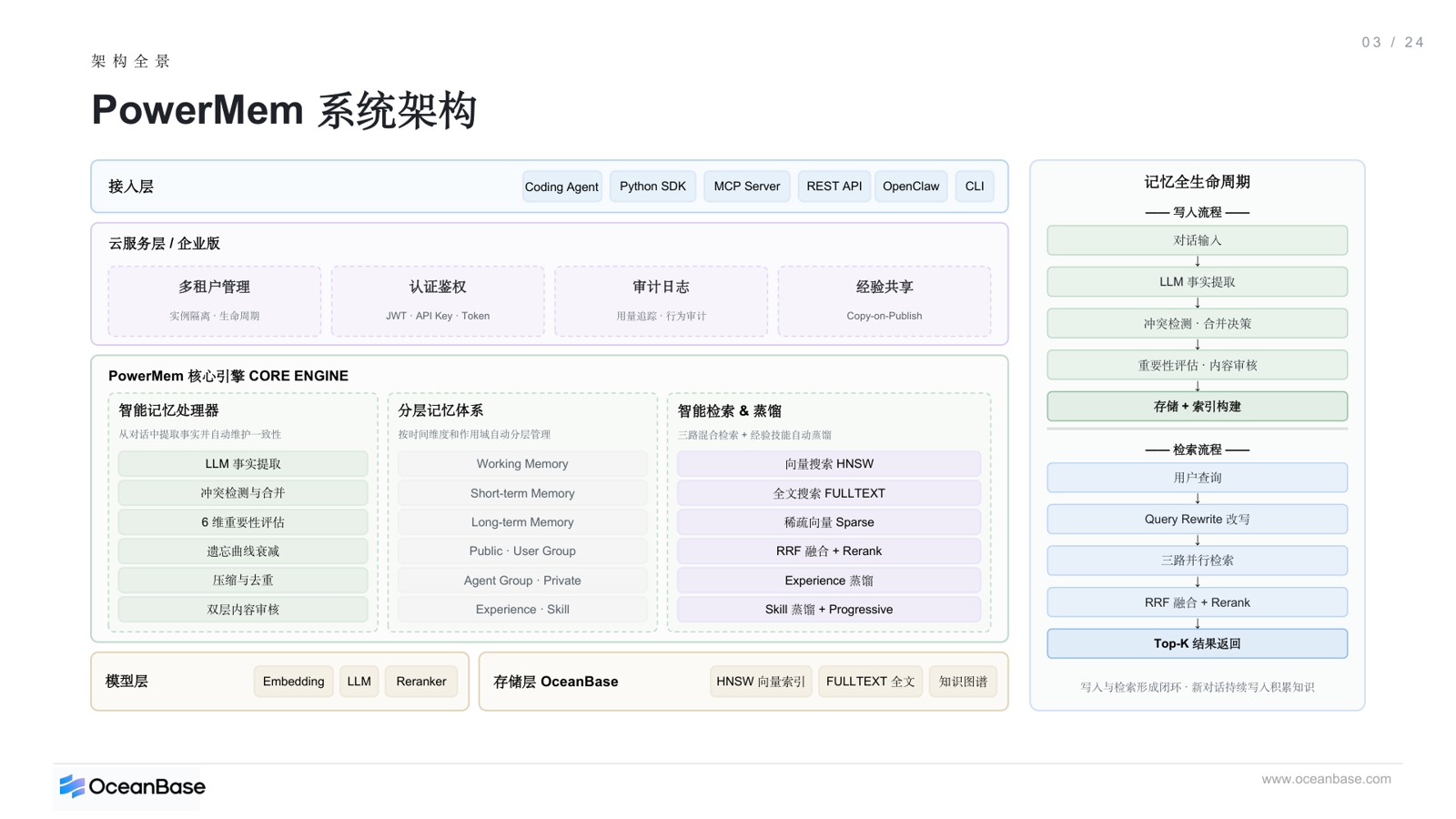Viewport: 1456px width, 819px height.
Task: Click the 'PowerMem 核心引擎 CORE ENGINE' heading
Action: click(228, 376)
